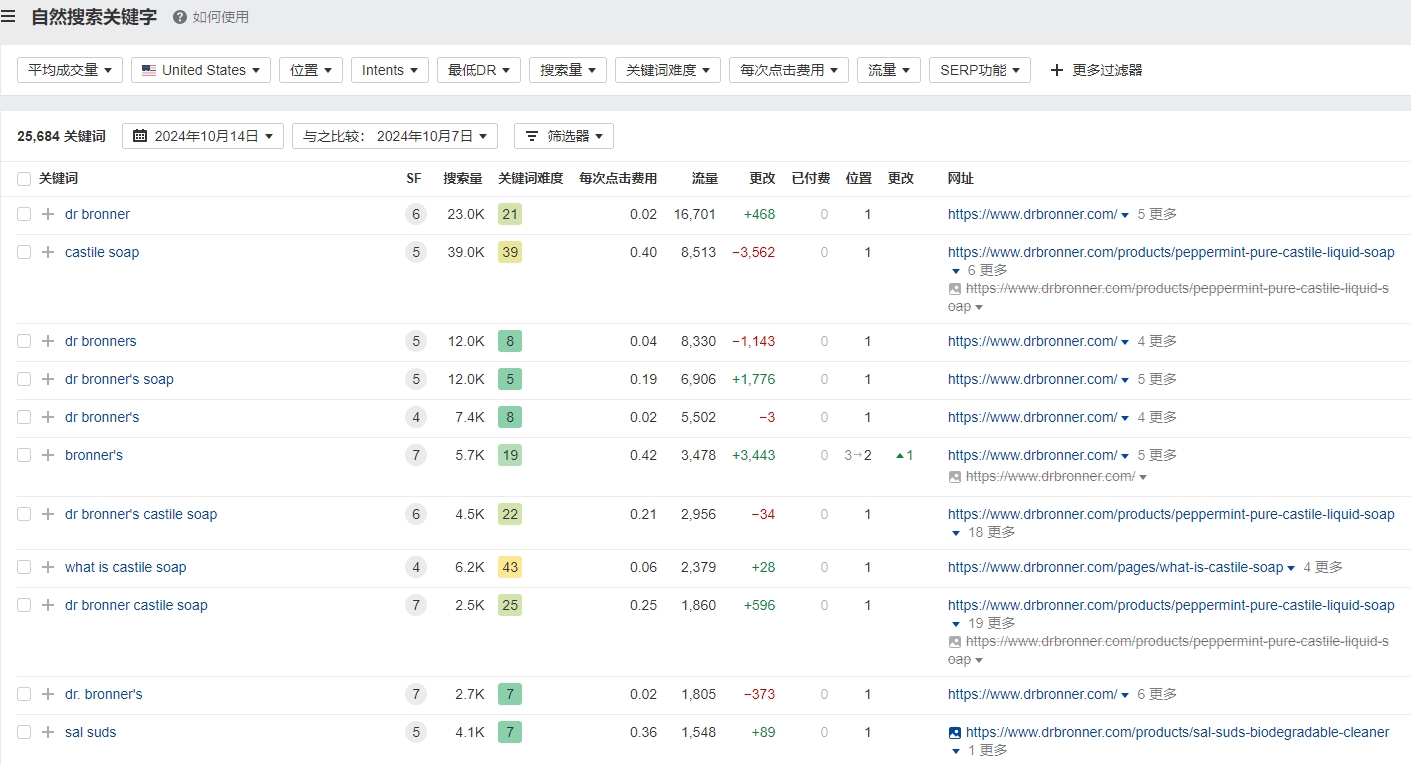Click the United States flag icon

pyautogui.click(x=149, y=70)
